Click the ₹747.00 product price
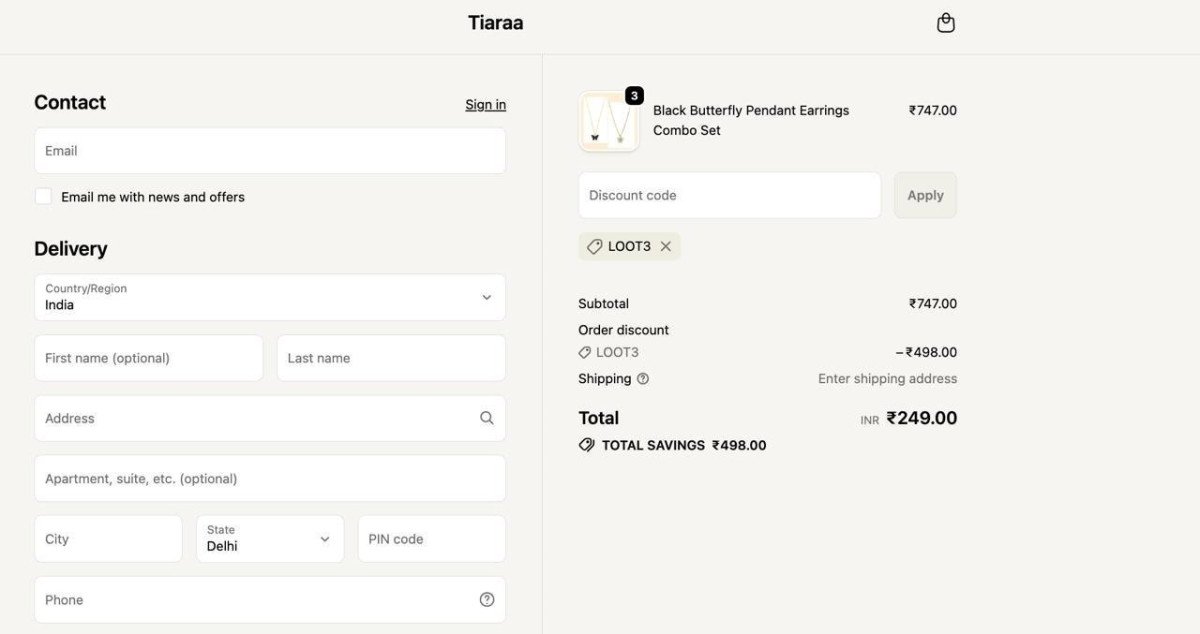1200x634 pixels. point(933,110)
